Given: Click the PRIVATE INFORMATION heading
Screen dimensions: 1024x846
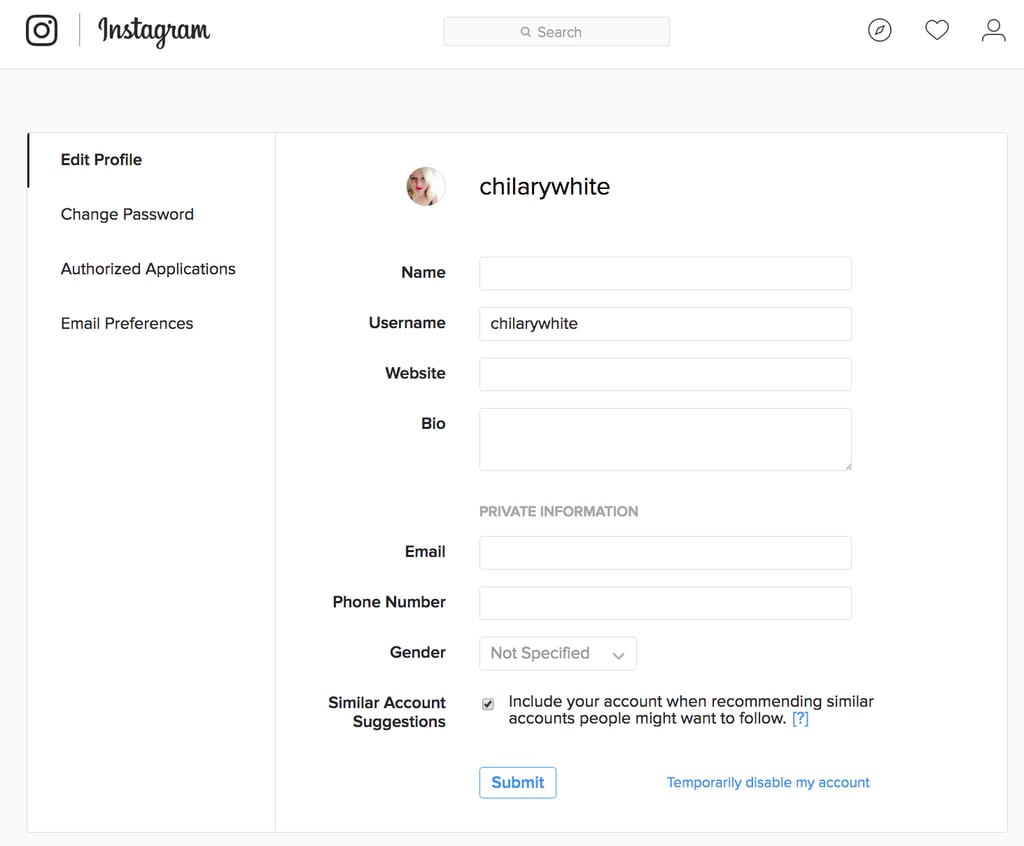Looking at the screenshot, I should (x=559, y=512).
